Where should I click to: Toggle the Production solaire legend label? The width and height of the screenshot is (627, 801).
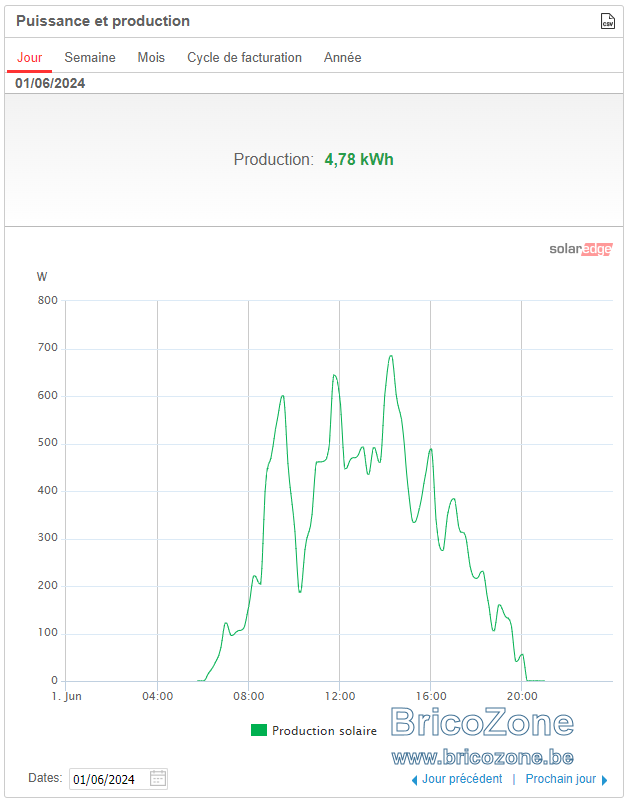pyautogui.click(x=324, y=731)
